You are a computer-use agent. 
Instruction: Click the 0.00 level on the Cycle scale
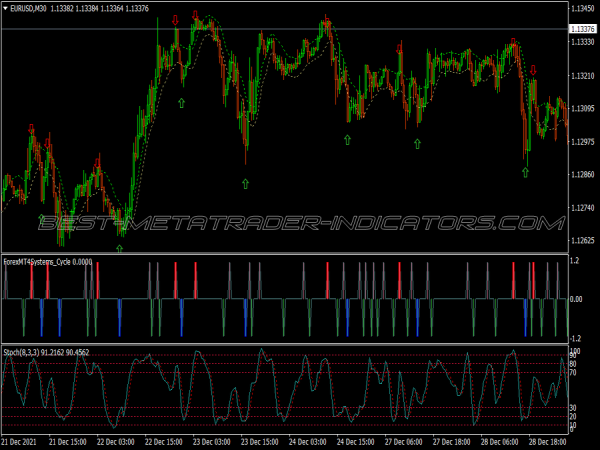point(577,299)
